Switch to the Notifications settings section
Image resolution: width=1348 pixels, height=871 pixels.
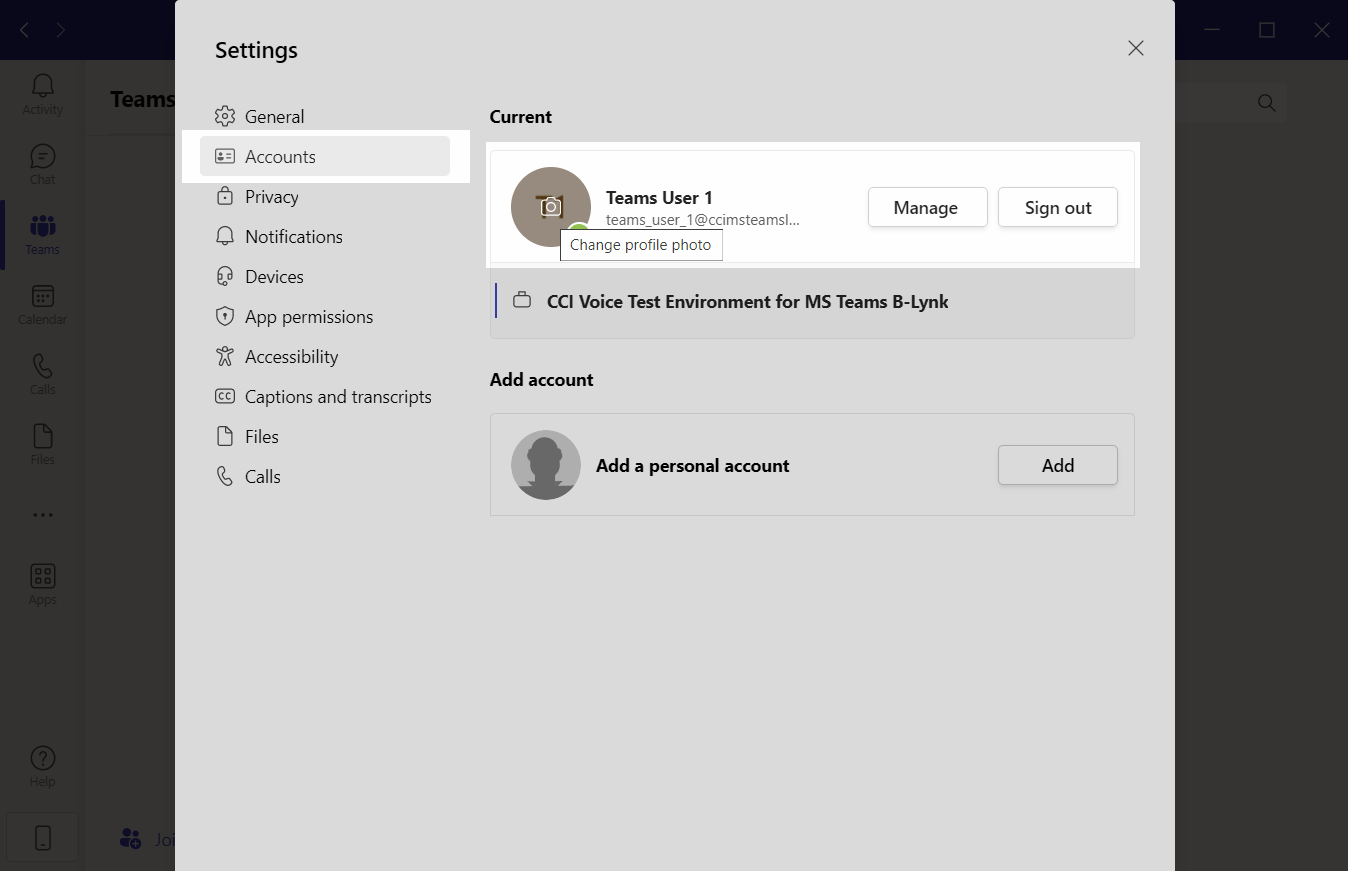291,236
